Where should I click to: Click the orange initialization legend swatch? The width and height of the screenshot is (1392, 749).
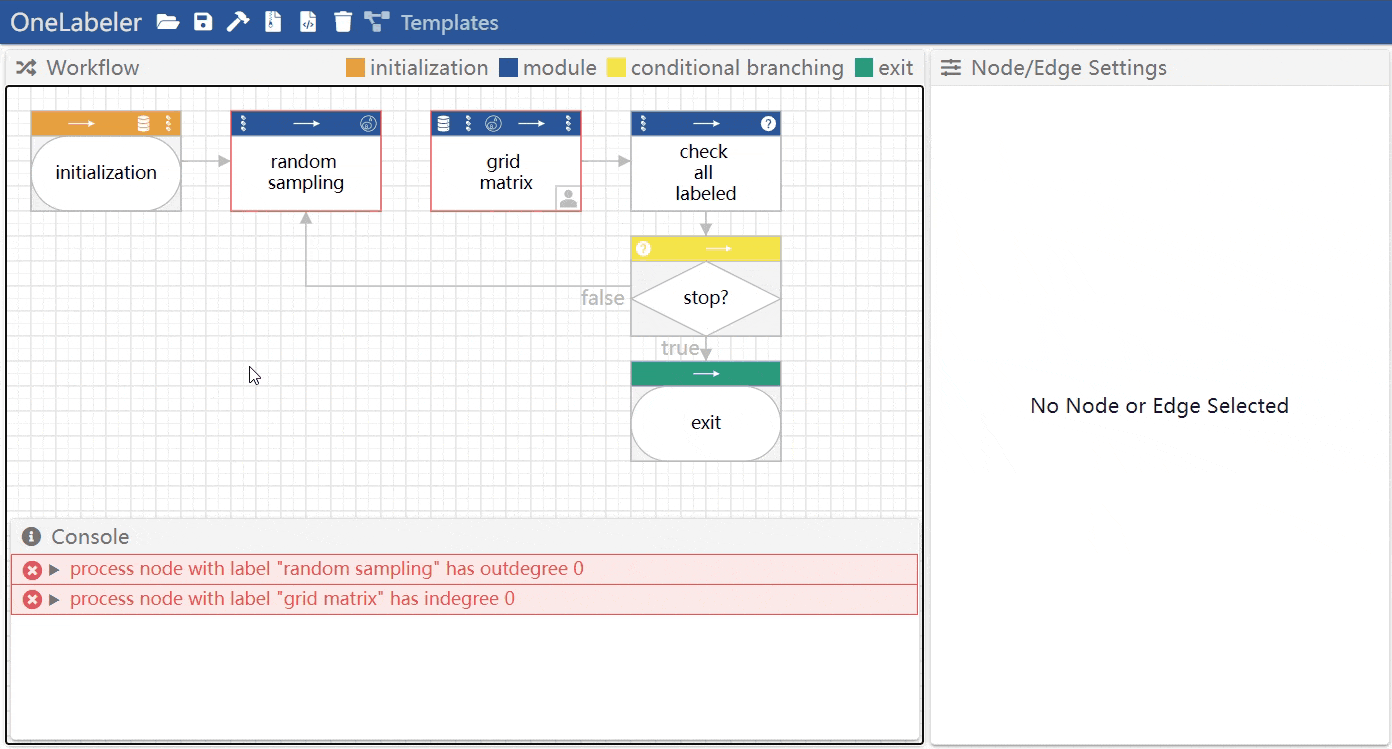[x=355, y=68]
